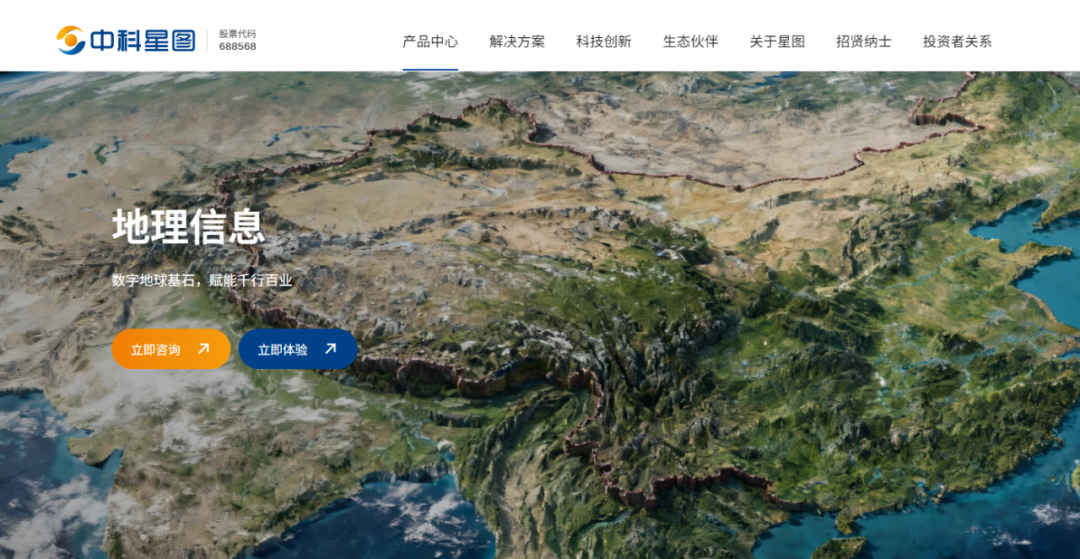Screen dimensions: 1080x559
Task: Visit the 投资者关系 page
Action: coord(957,41)
